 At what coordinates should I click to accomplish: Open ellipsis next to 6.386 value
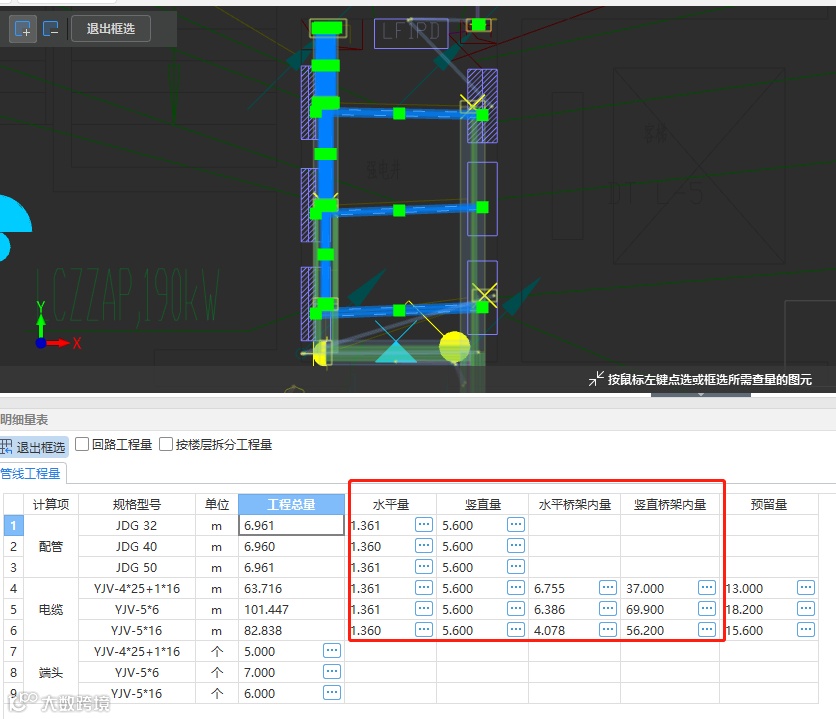[x=608, y=609]
